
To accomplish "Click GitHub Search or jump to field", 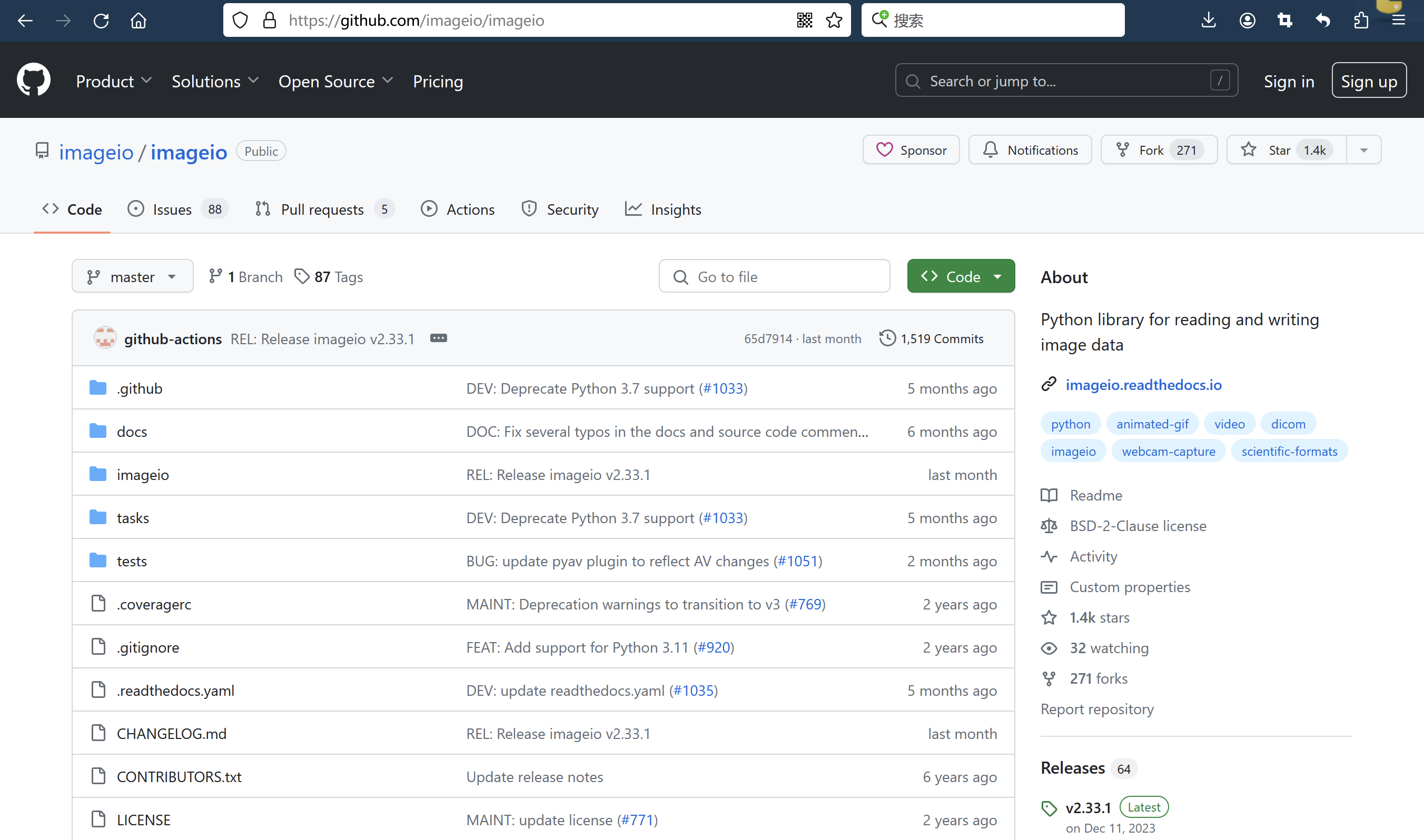I will click(x=1066, y=81).
